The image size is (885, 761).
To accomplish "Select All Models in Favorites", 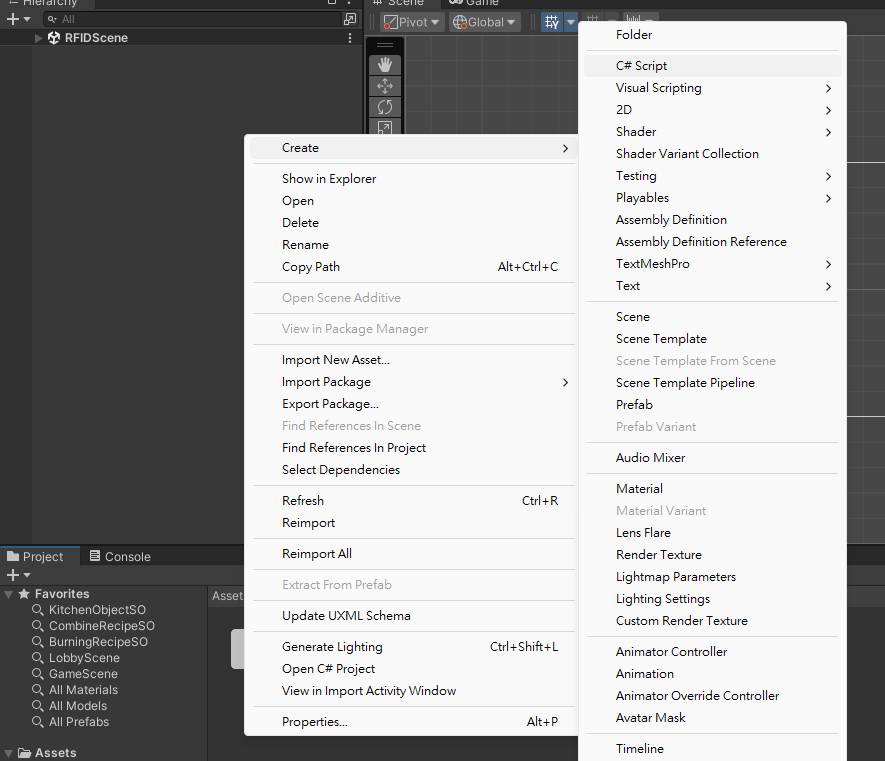I will (x=77, y=706).
